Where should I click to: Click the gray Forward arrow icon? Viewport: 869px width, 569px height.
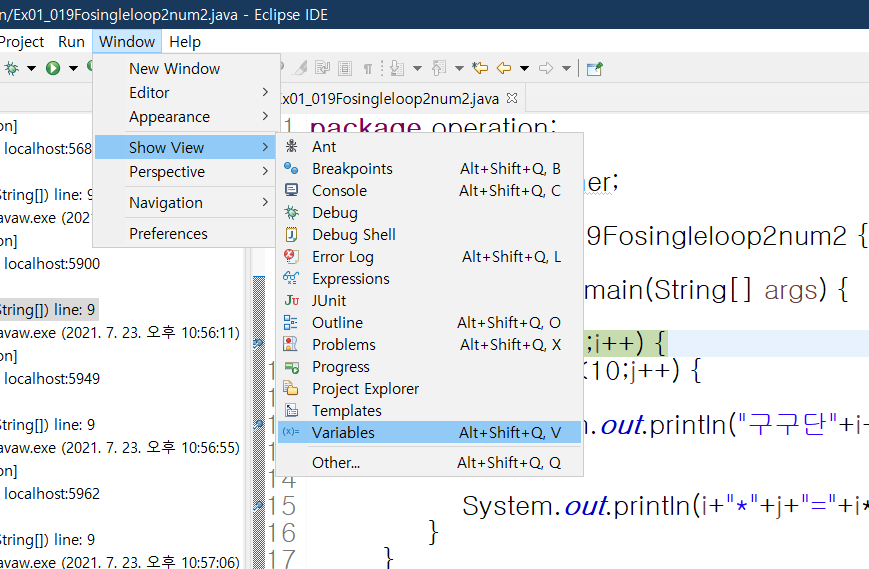pyautogui.click(x=546, y=69)
